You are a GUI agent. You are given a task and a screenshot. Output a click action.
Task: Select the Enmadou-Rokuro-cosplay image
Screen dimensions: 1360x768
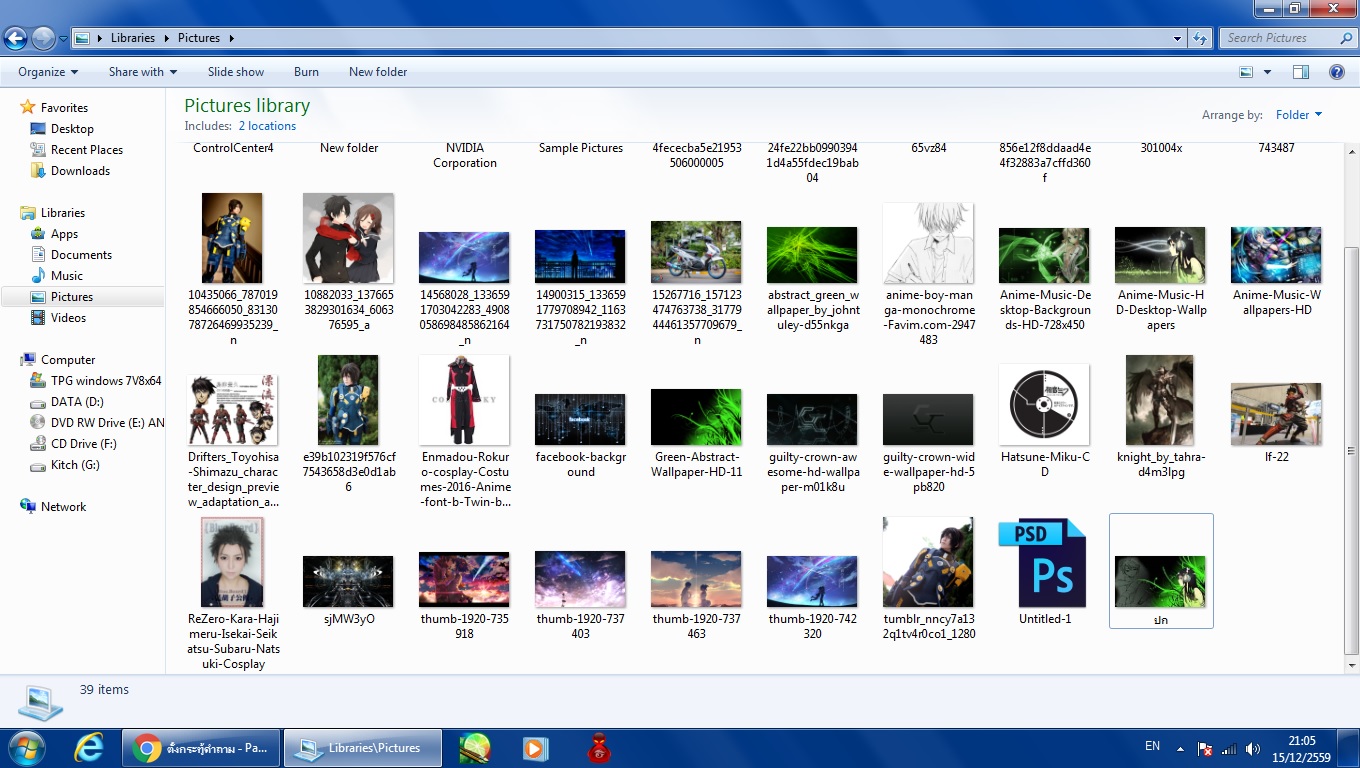pyautogui.click(x=465, y=432)
